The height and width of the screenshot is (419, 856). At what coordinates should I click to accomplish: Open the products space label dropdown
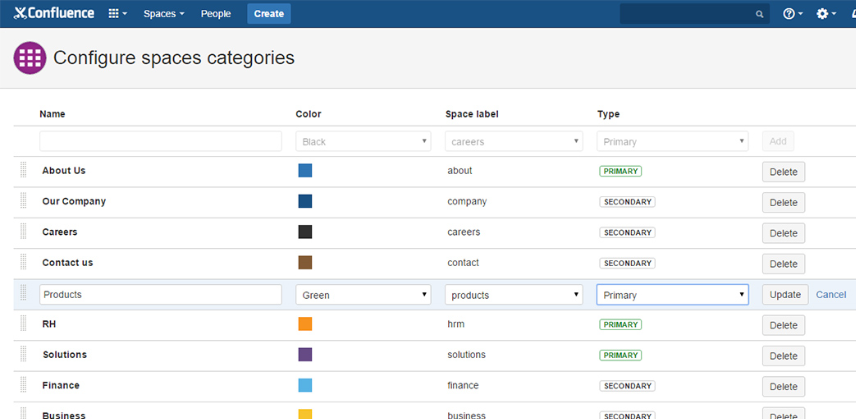pyautogui.click(x=514, y=295)
